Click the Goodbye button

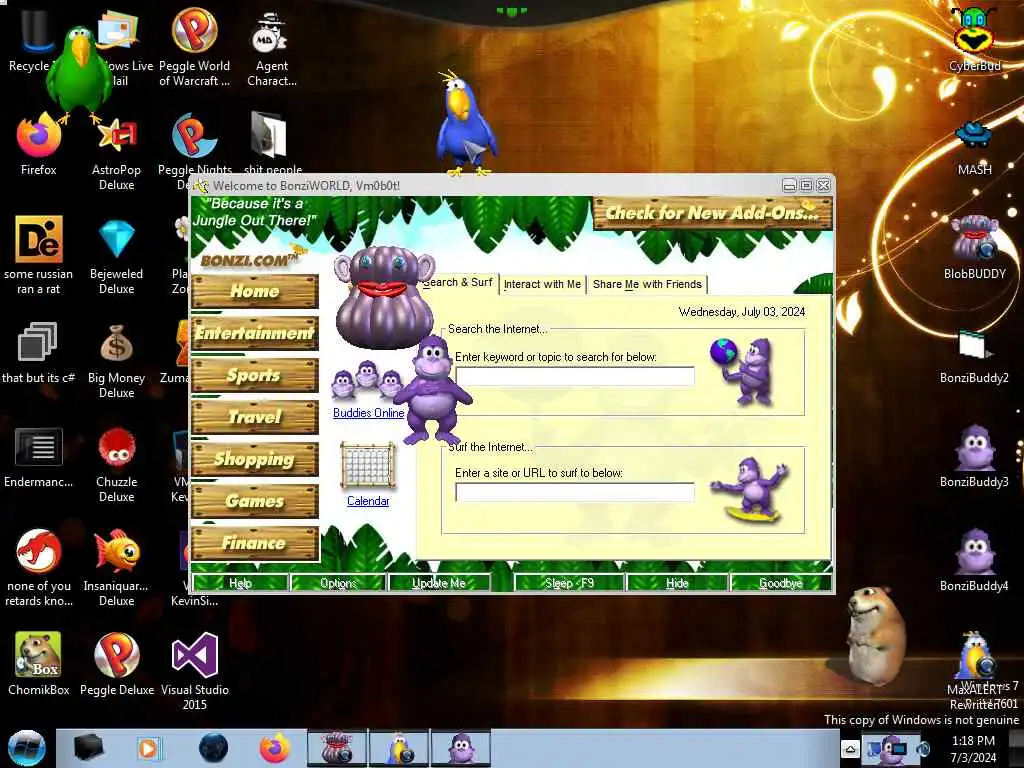[x=781, y=583]
